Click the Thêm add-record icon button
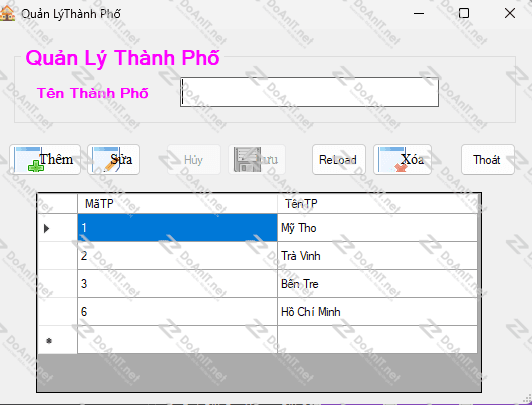Screen dimensions: 532x405 point(45,159)
